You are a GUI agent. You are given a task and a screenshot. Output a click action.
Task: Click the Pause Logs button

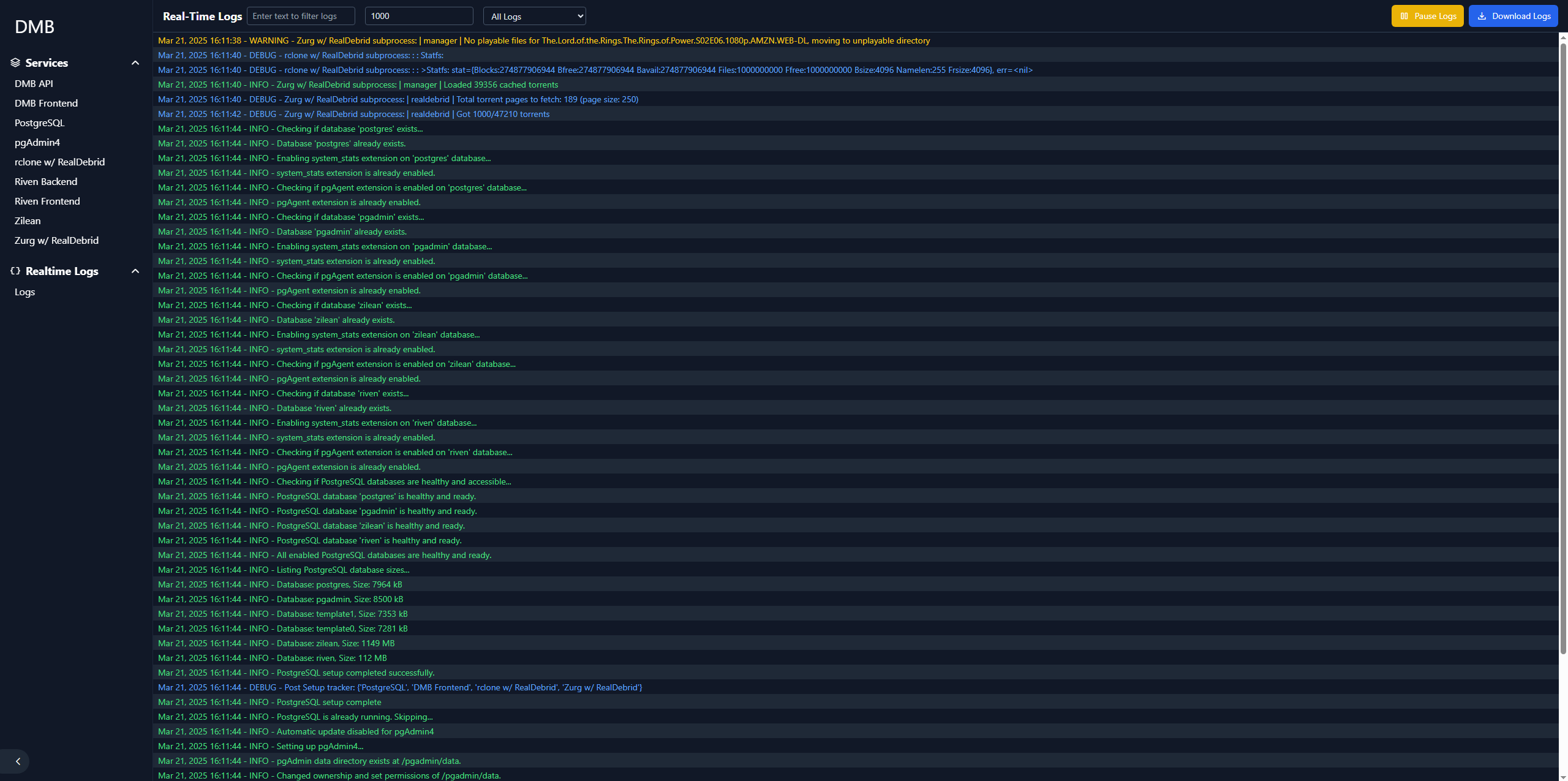[x=1427, y=16]
